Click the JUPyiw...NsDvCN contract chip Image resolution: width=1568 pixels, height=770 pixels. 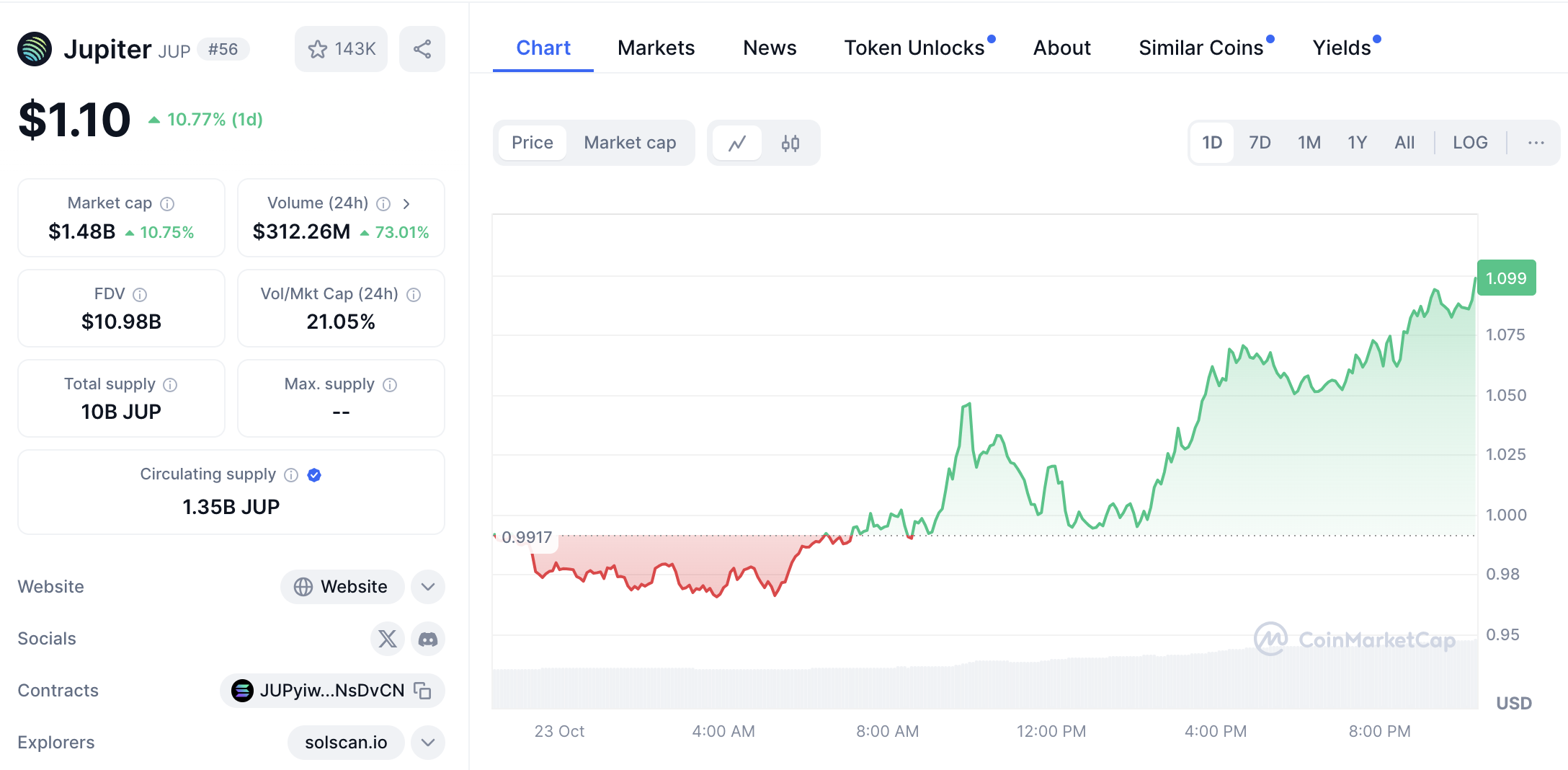click(x=332, y=690)
